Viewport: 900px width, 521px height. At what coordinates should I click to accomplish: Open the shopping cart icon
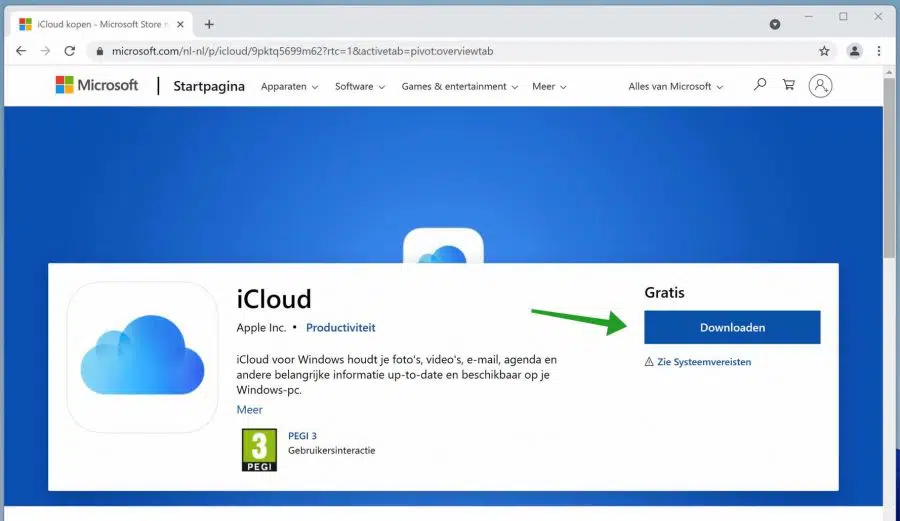(x=789, y=85)
